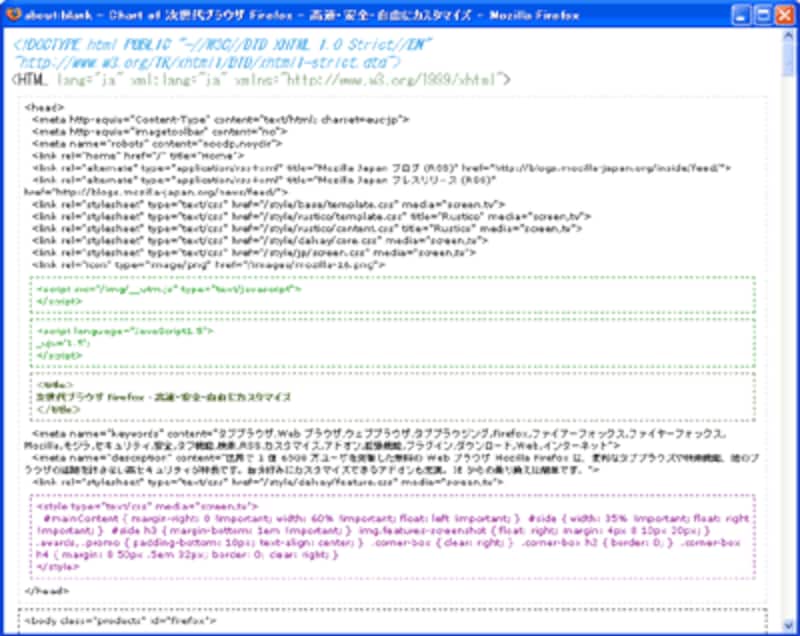
Task: Click the href blogs.mozilla-japan.org/news/feed line
Action: click(156, 192)
